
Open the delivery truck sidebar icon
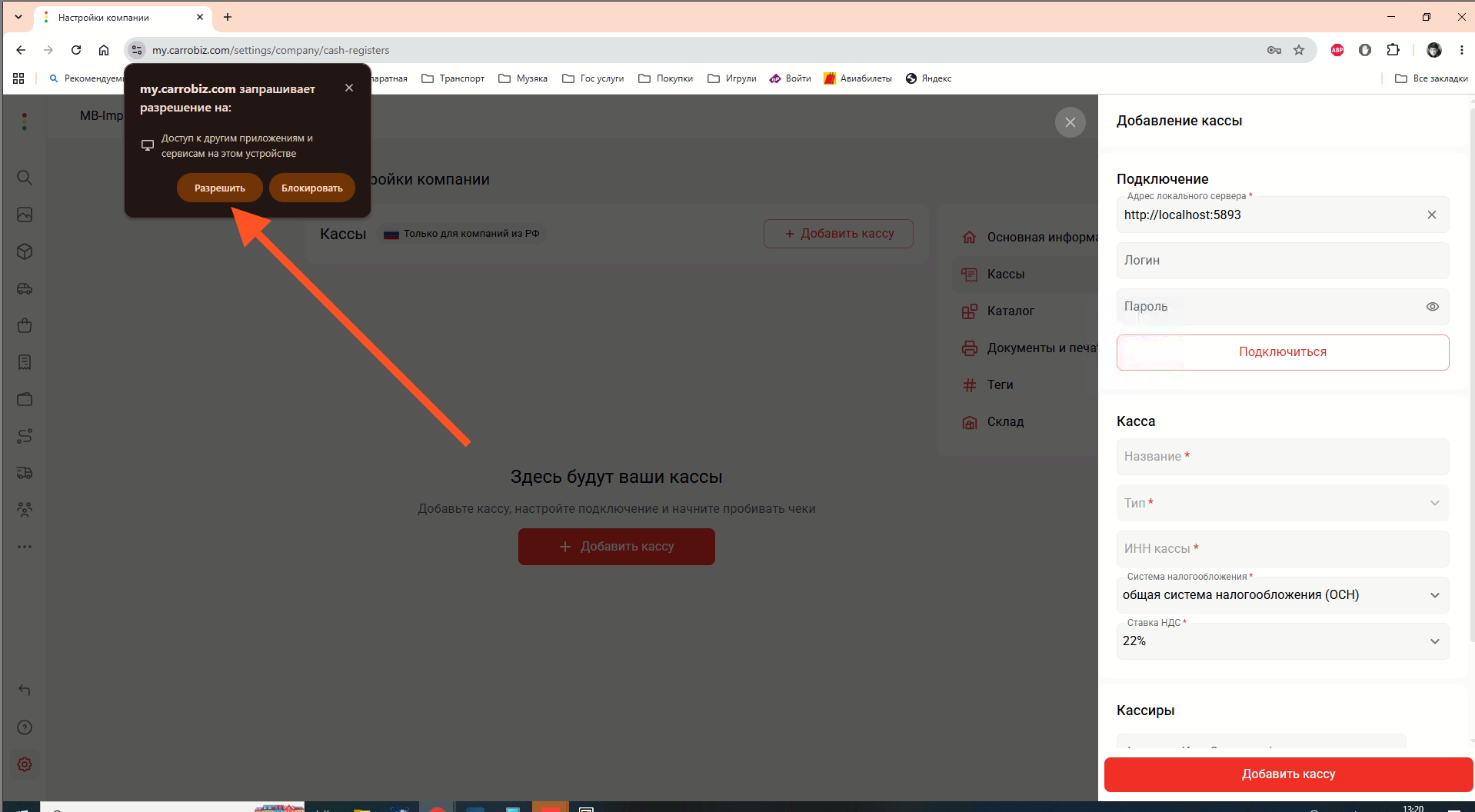point(25,473)
